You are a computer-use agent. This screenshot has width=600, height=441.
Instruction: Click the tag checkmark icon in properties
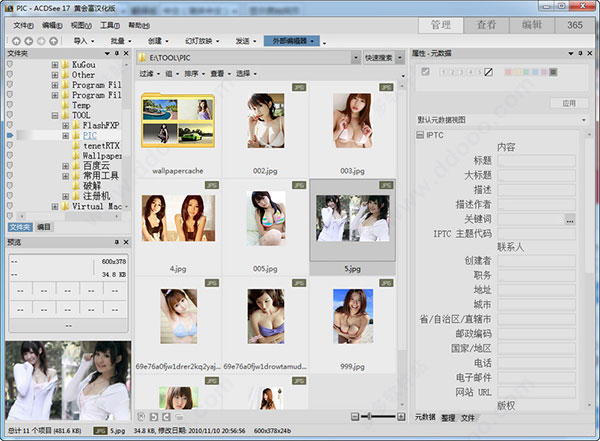[425, 71]
